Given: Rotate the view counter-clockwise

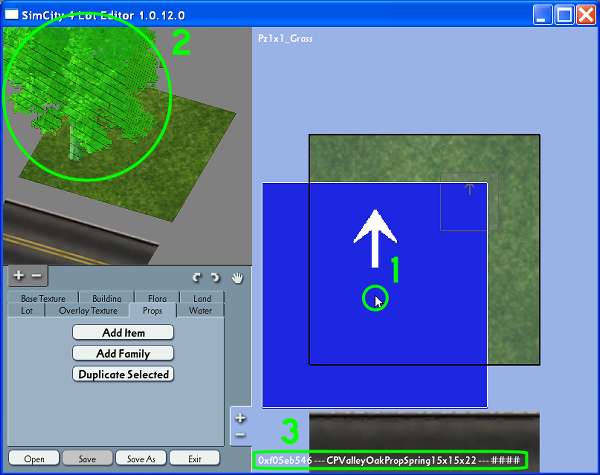Looking at the screenshot, I should coord(196,277).
